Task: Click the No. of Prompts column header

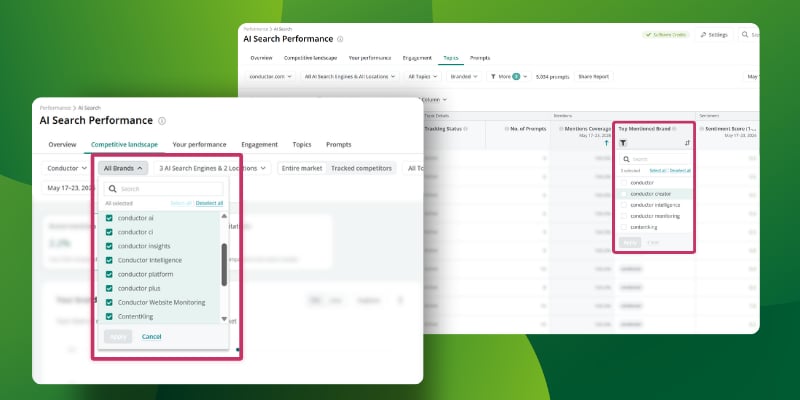Action: pyautogui.click(x=526, y=129)
